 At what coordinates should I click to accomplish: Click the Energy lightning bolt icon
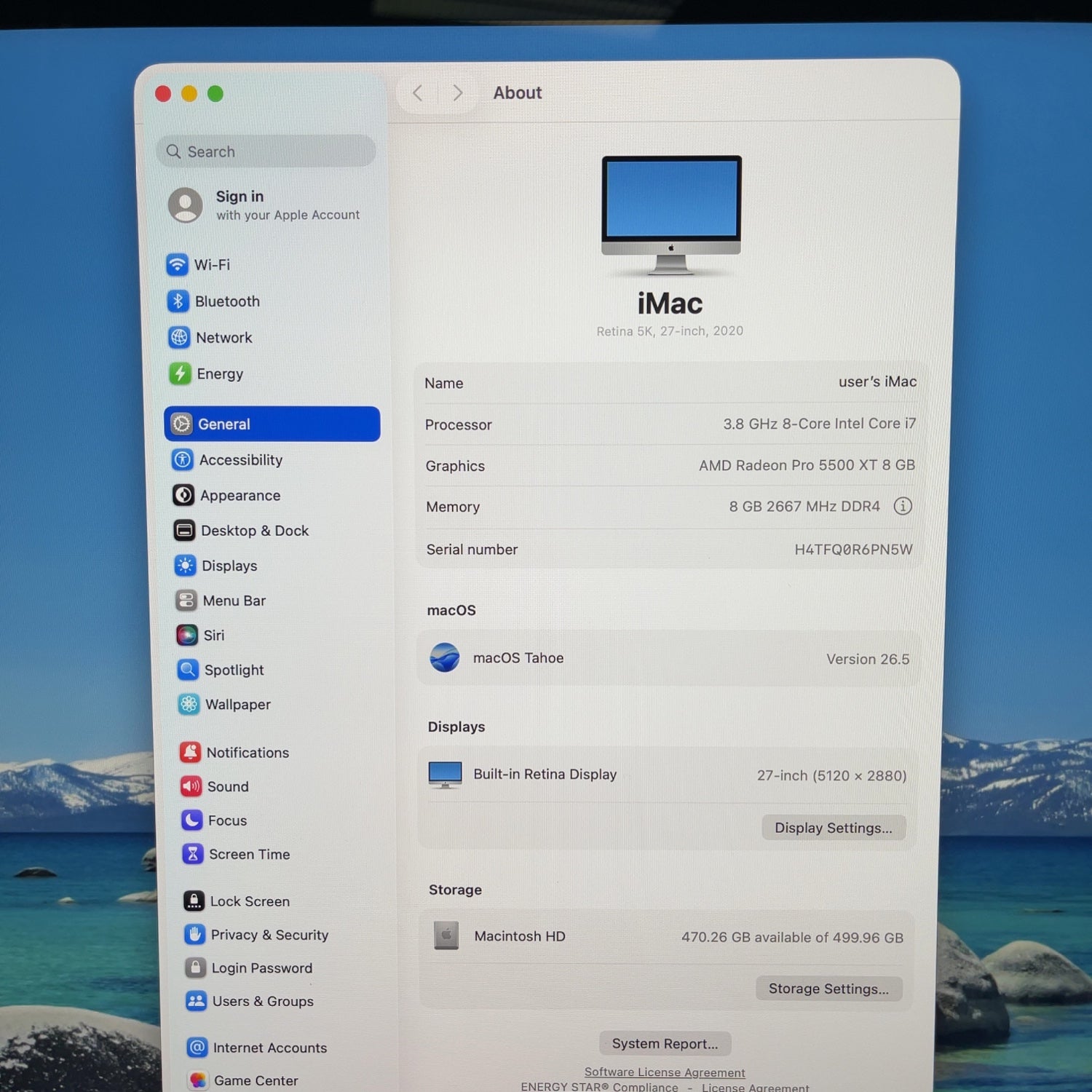(180, 373)
